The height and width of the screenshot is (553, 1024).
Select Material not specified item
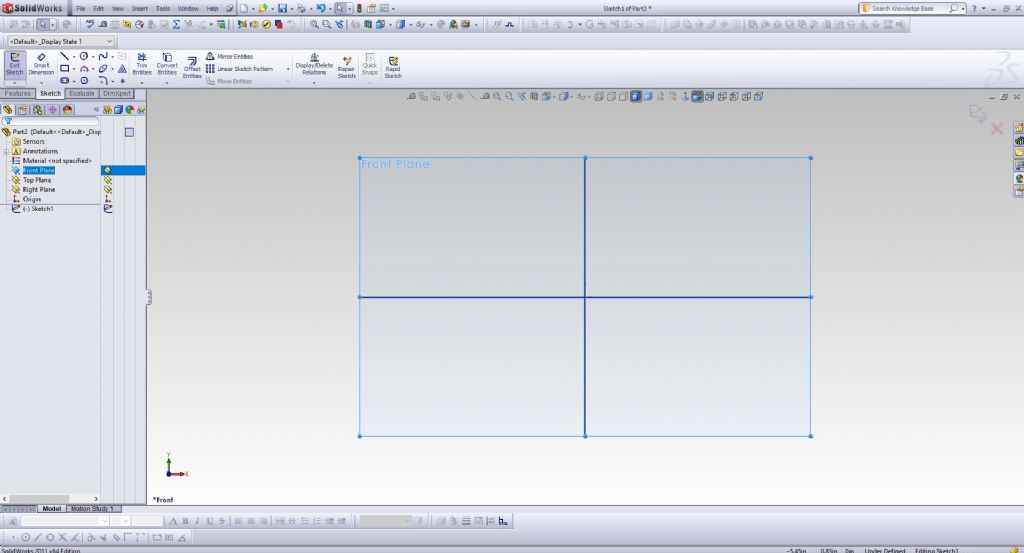point(57,161)
